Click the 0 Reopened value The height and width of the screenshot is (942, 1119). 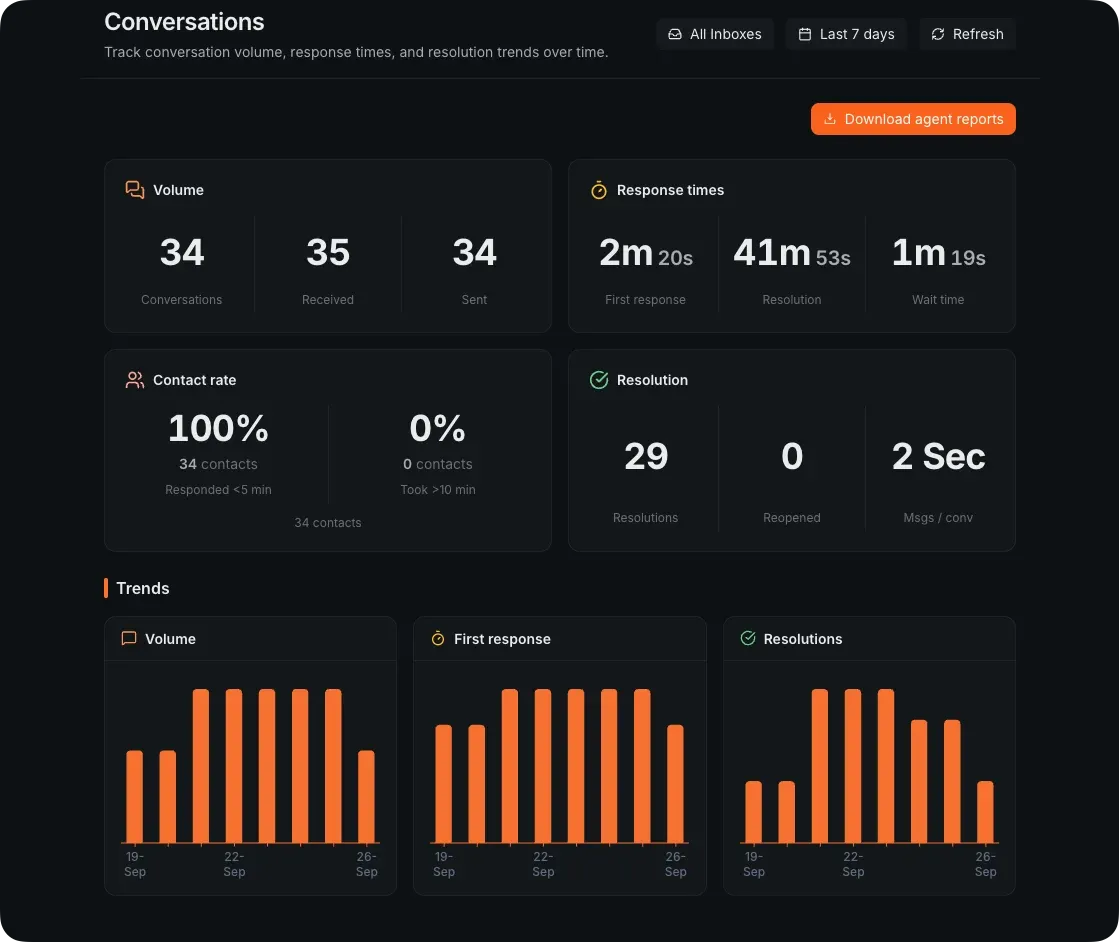[x=792, y=456]
